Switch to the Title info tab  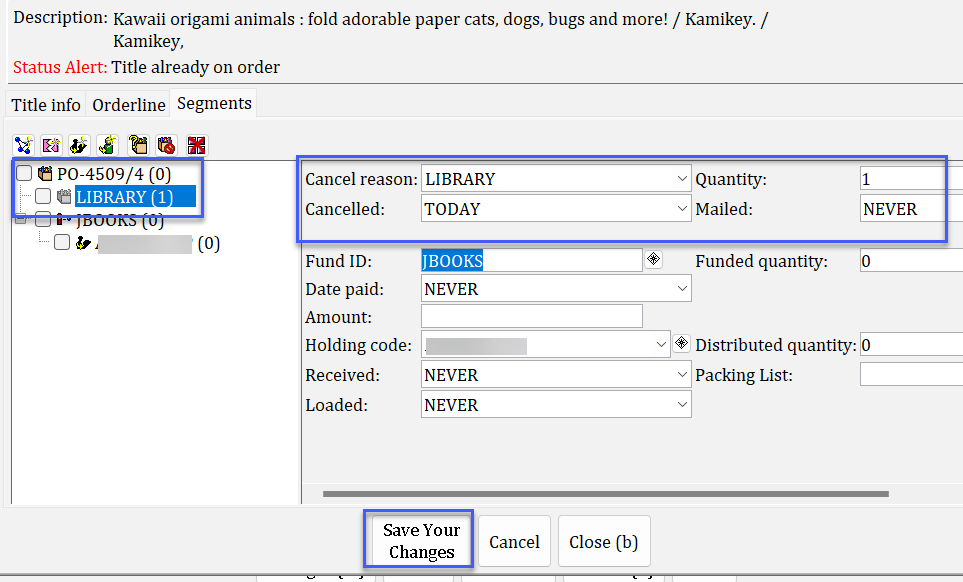pos(46,105)
